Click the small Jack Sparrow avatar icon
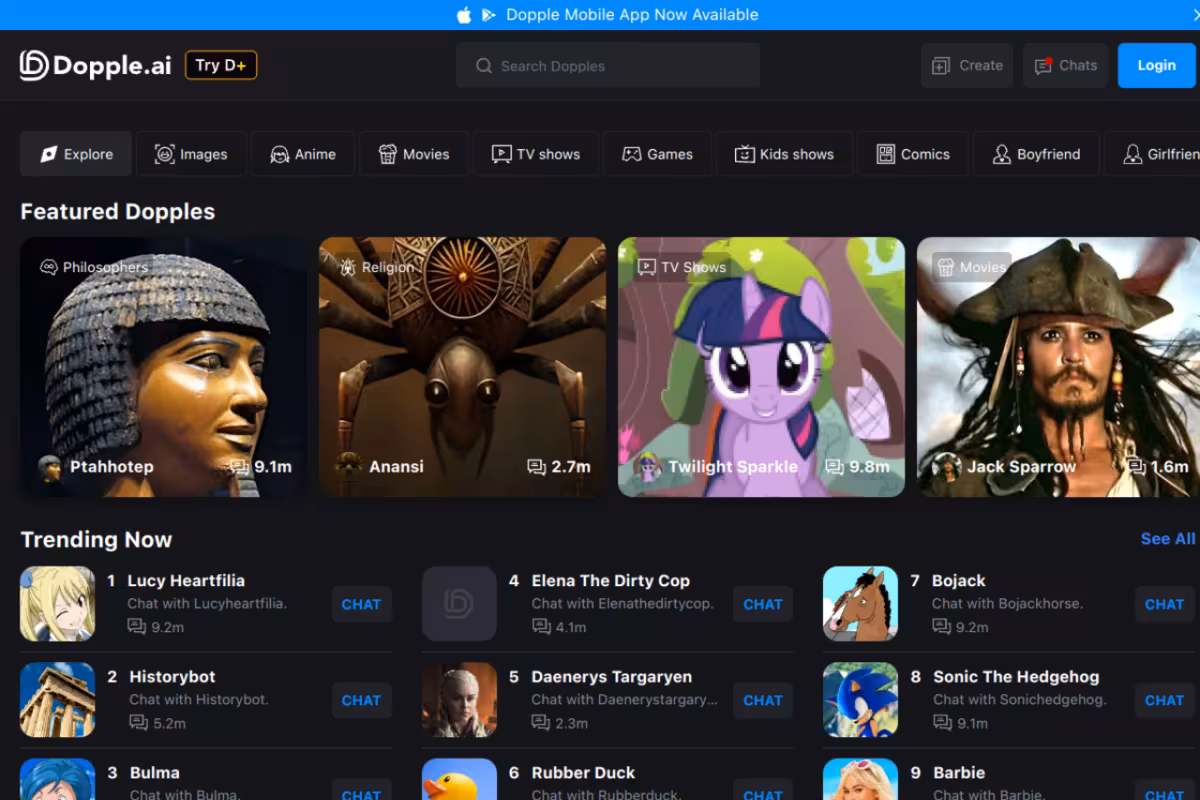The height and width of the screenshot is (800, 1200). point(947,467)
